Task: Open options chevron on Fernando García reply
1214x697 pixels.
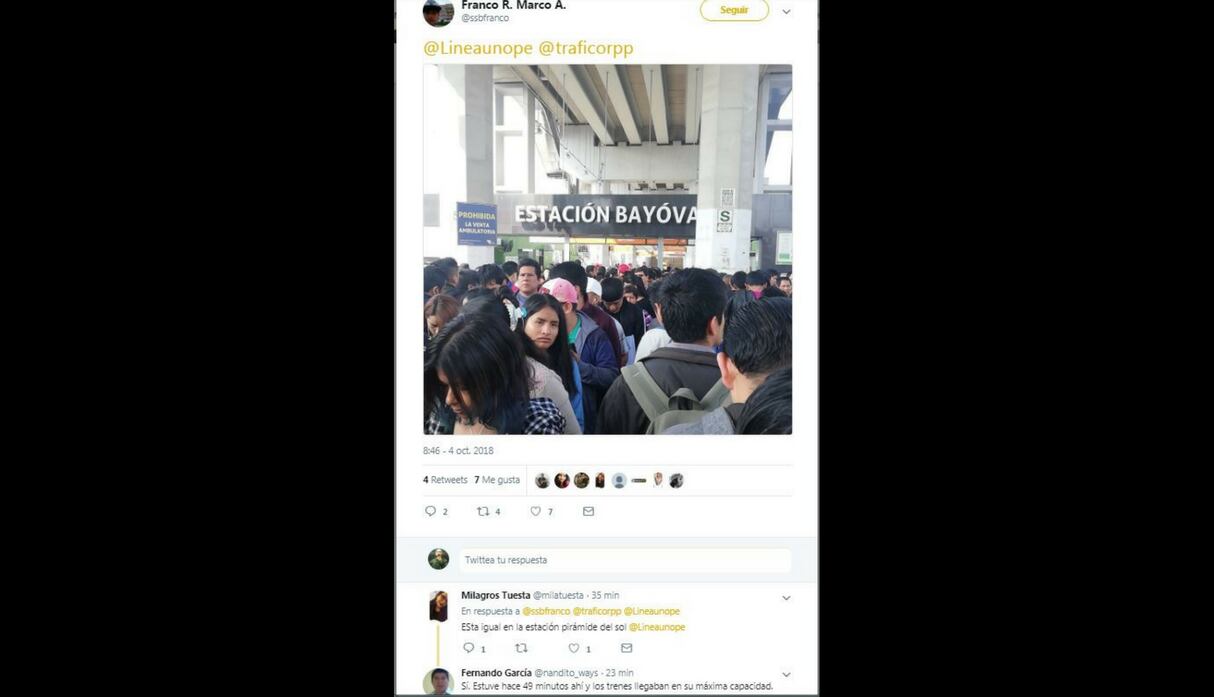Action: (786, 675)
